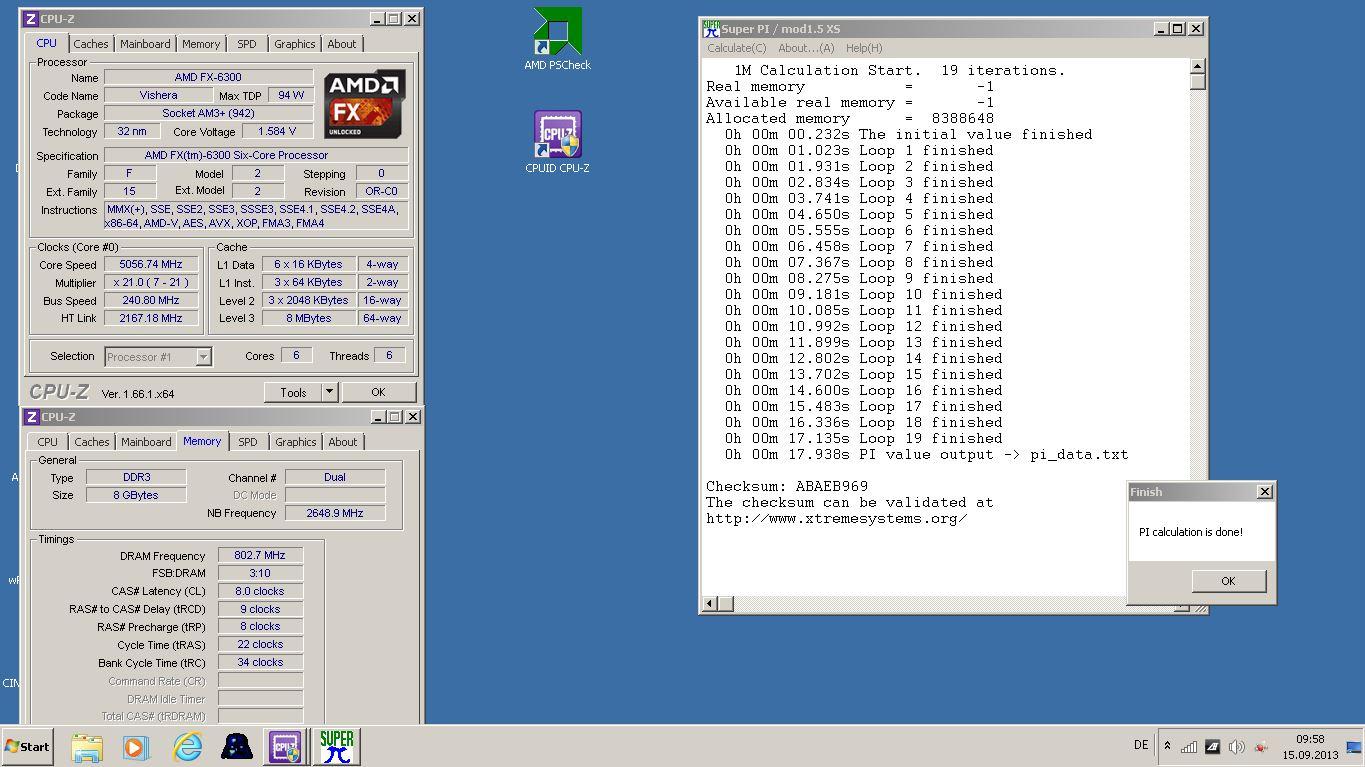Switch to the CPU-Z taskbar button
This screenshot has height=767, width=1365.
(286, 747)
